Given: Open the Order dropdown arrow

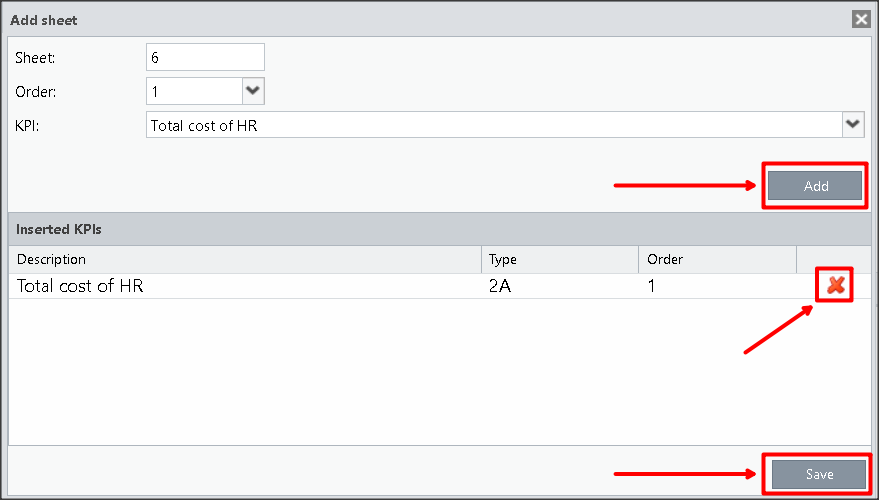Looking at the screenshot, I should 253,91.
